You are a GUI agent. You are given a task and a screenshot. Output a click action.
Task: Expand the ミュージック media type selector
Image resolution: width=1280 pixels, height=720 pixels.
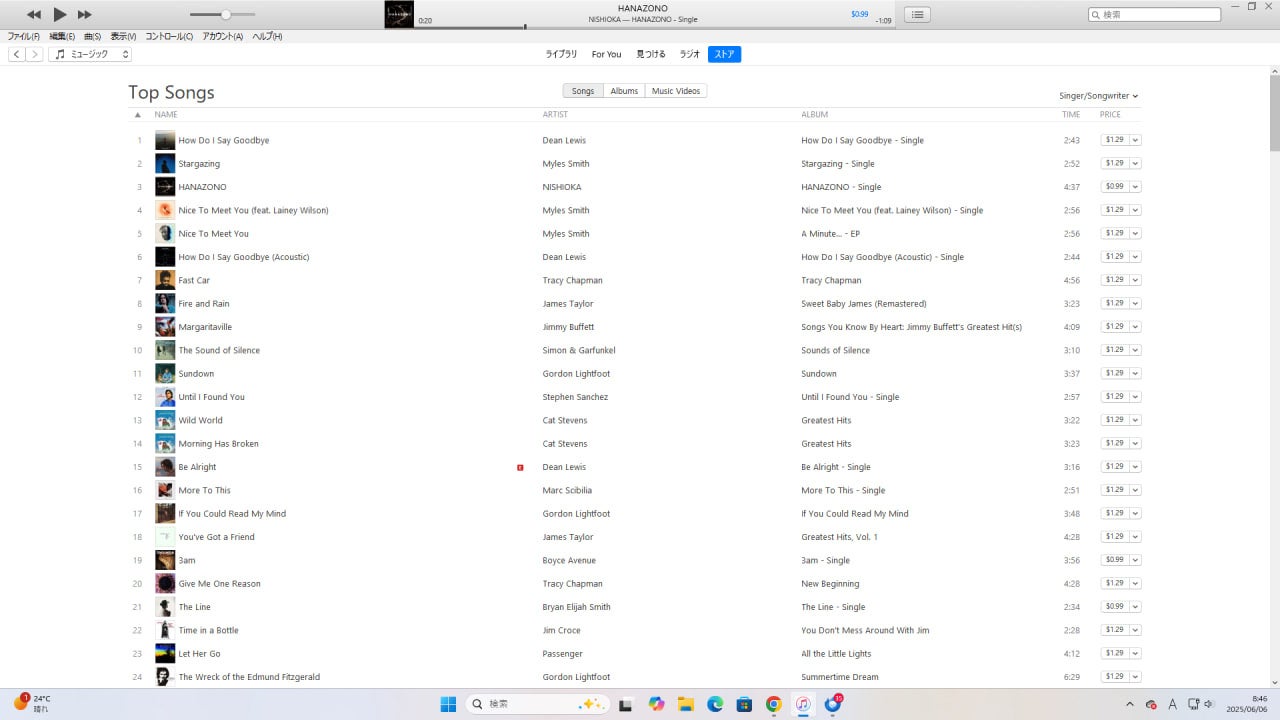tap(90, 54)
